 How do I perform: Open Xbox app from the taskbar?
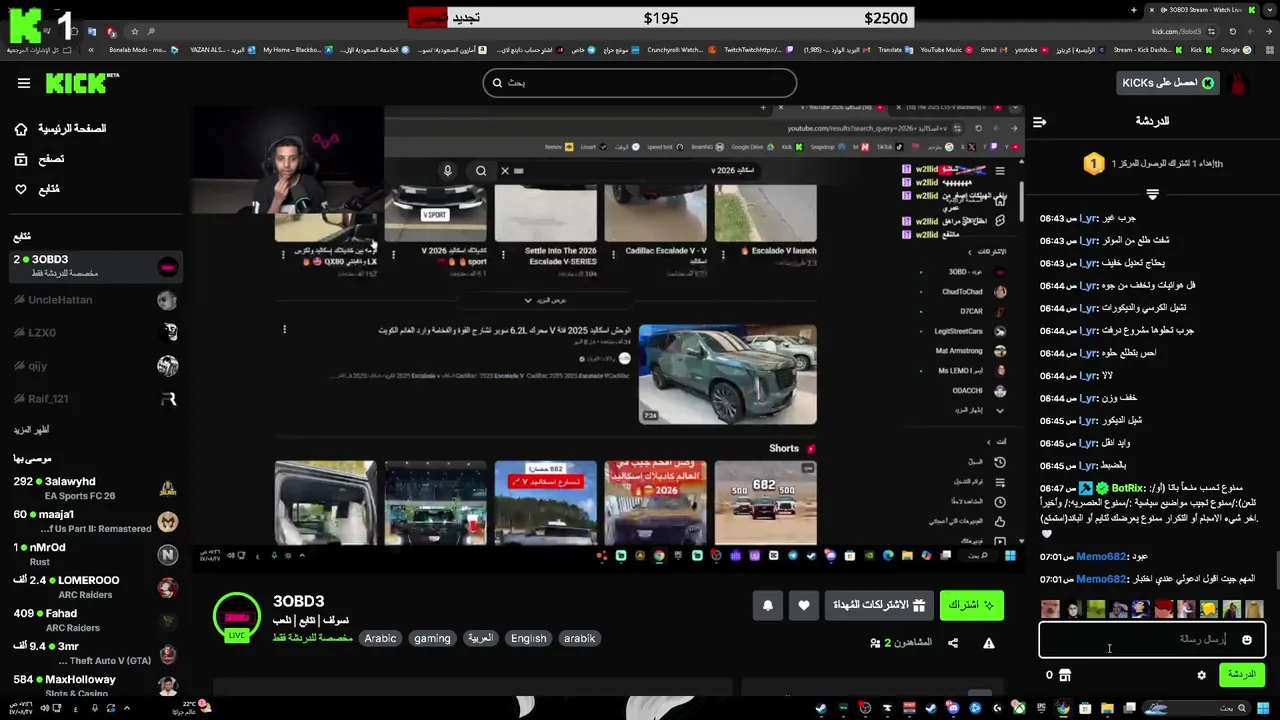(1020, 708)
